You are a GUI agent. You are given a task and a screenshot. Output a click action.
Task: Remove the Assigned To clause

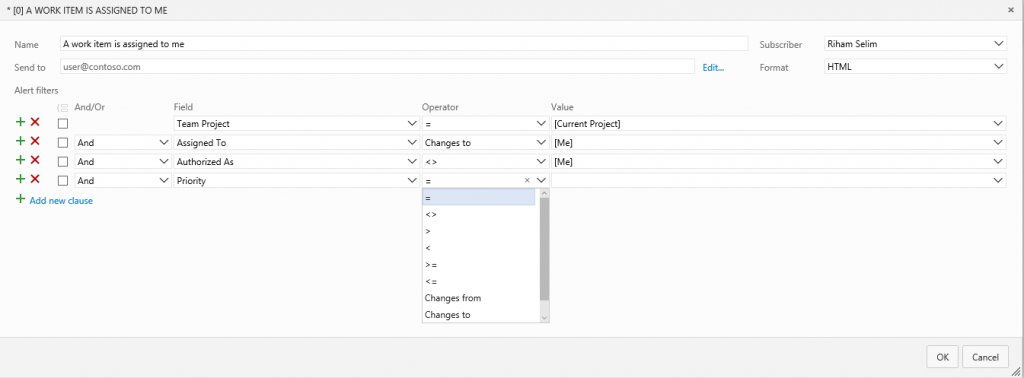click(35, 141)
